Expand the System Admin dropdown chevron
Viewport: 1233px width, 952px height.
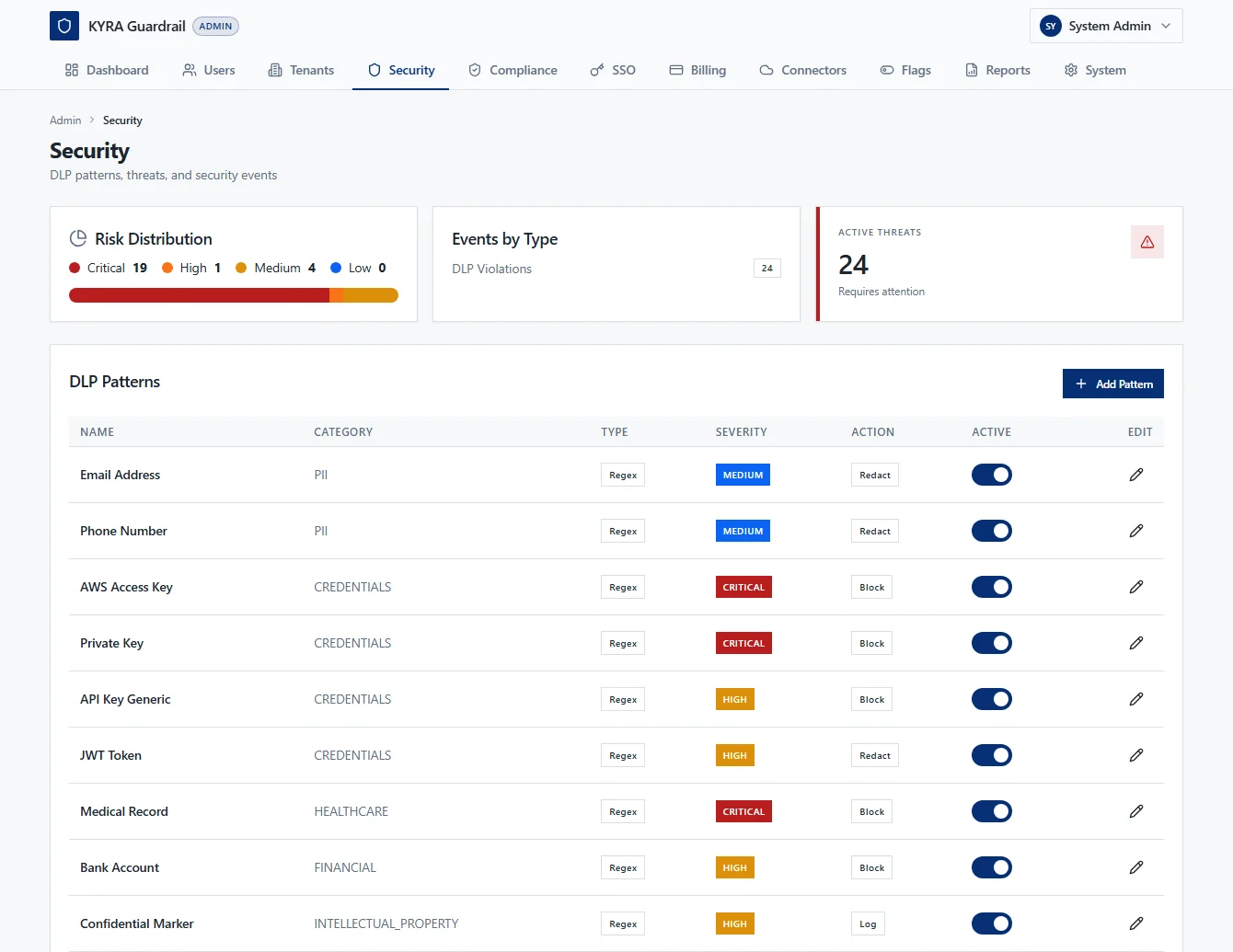click(1166, 26)
